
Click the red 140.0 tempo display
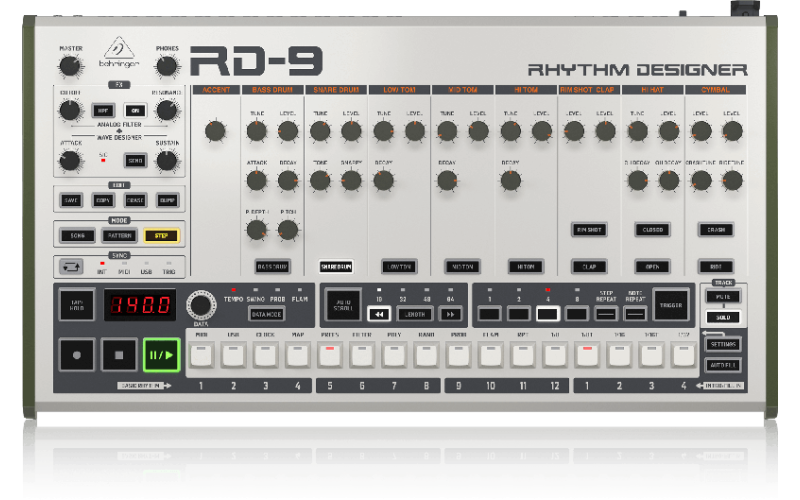tap(140, 305)
